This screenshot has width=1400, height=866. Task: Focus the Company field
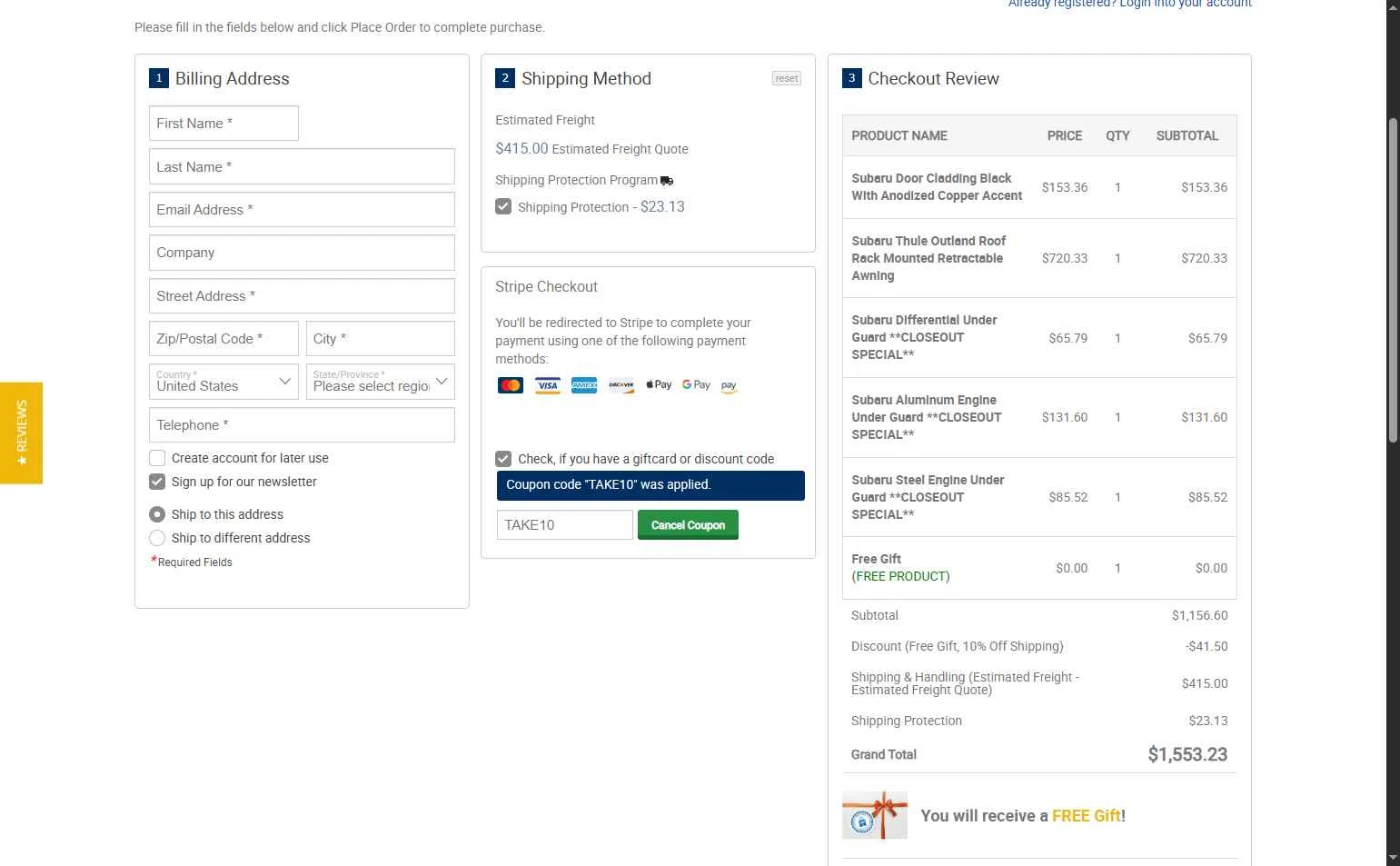302,253
